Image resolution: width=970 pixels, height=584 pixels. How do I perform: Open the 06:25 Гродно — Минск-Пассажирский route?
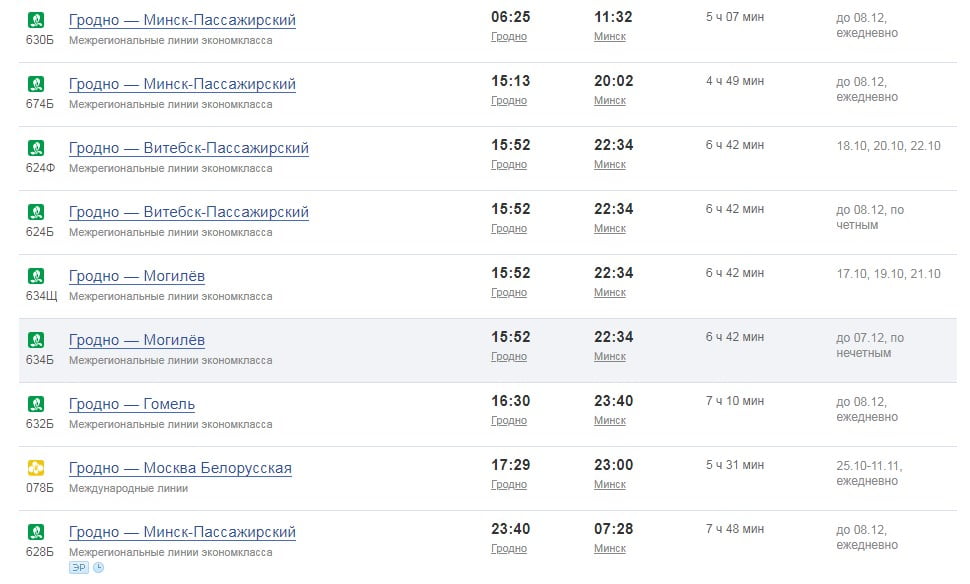click(182, 20)
